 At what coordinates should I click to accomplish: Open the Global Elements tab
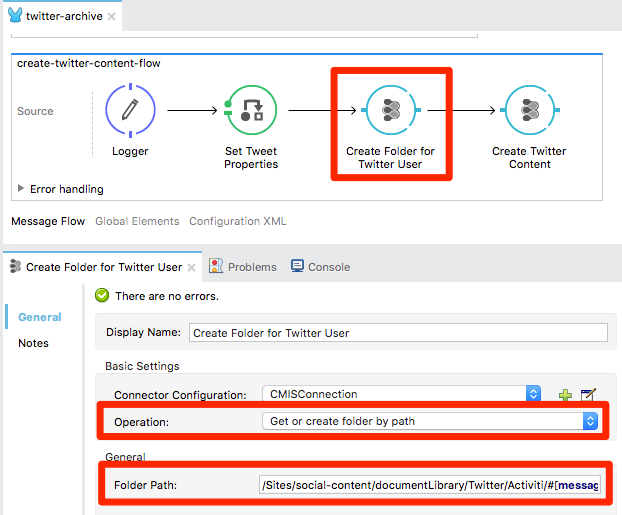click(x=137, y=221)
